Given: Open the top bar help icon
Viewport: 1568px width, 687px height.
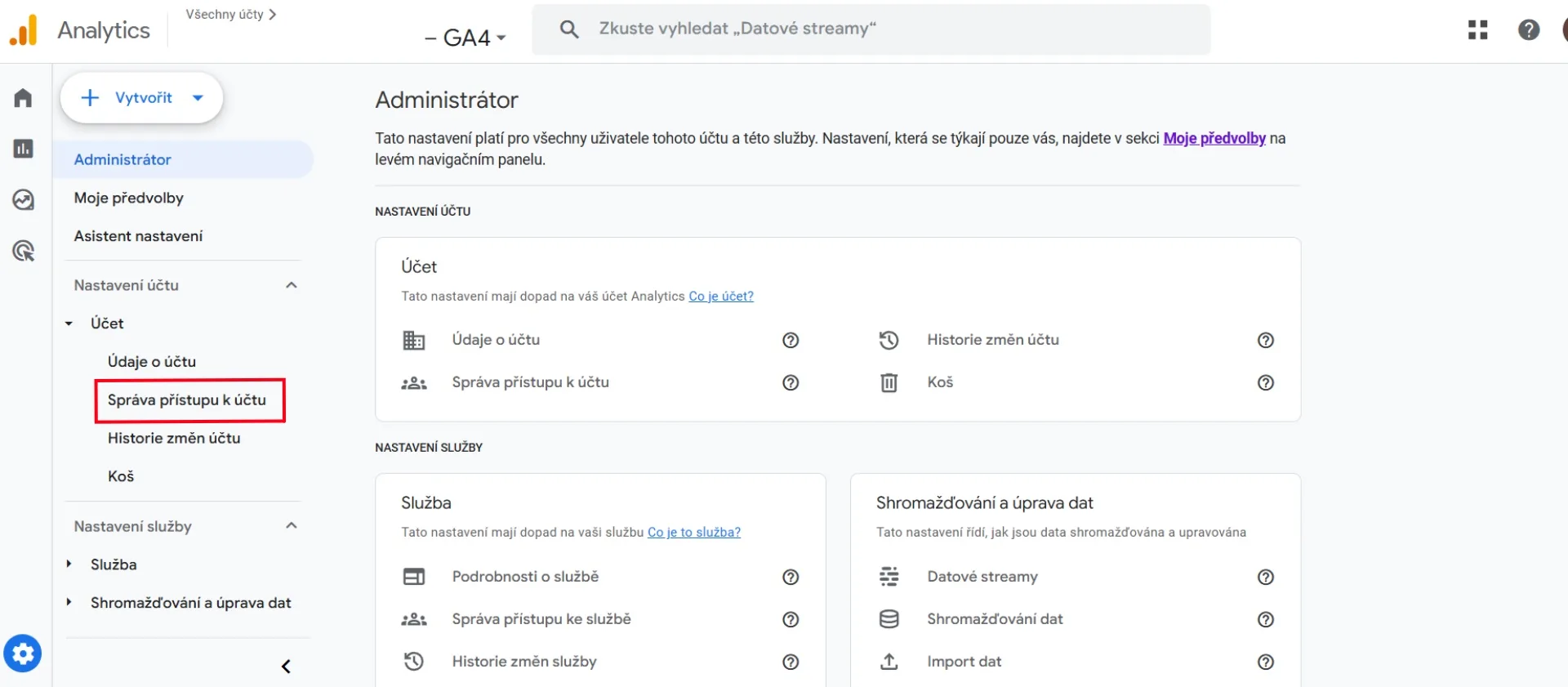Looking at the screenshot, I should (x=1529, y=30).
